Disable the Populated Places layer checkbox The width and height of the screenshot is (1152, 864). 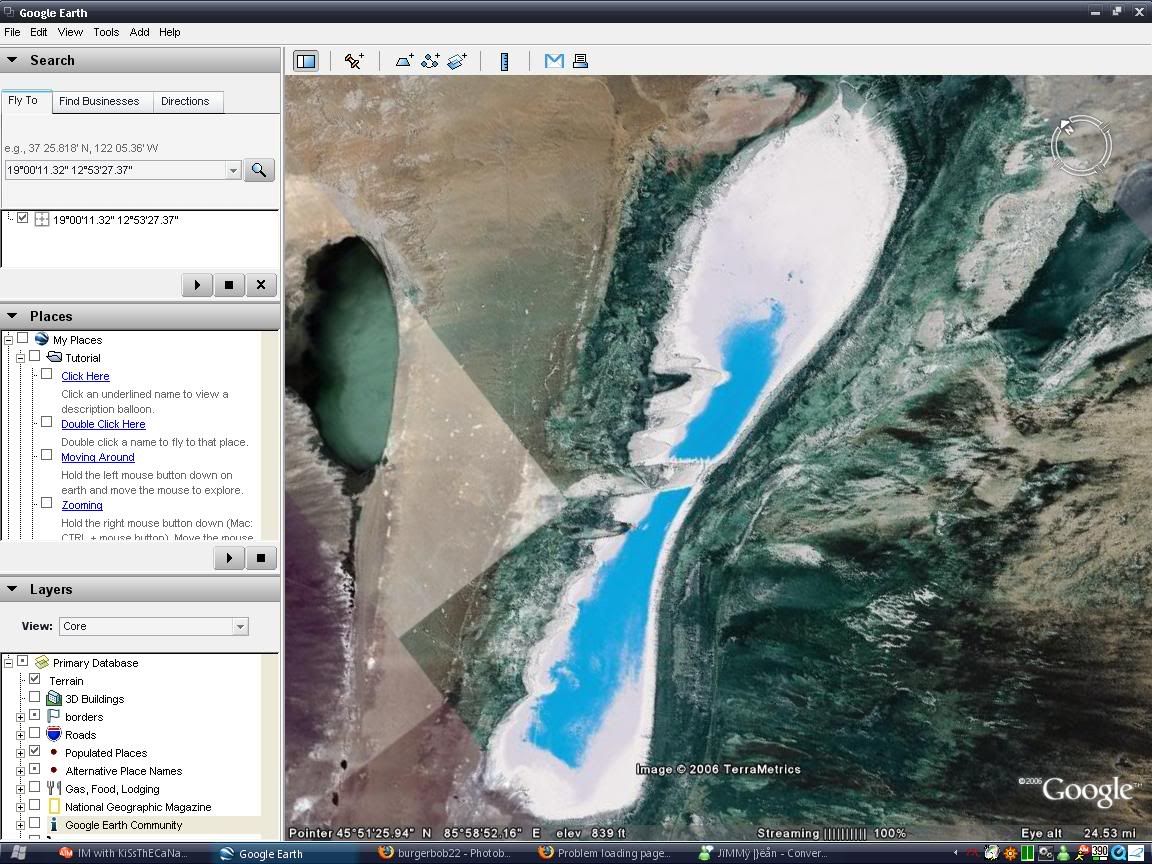[x=35, y=751]
